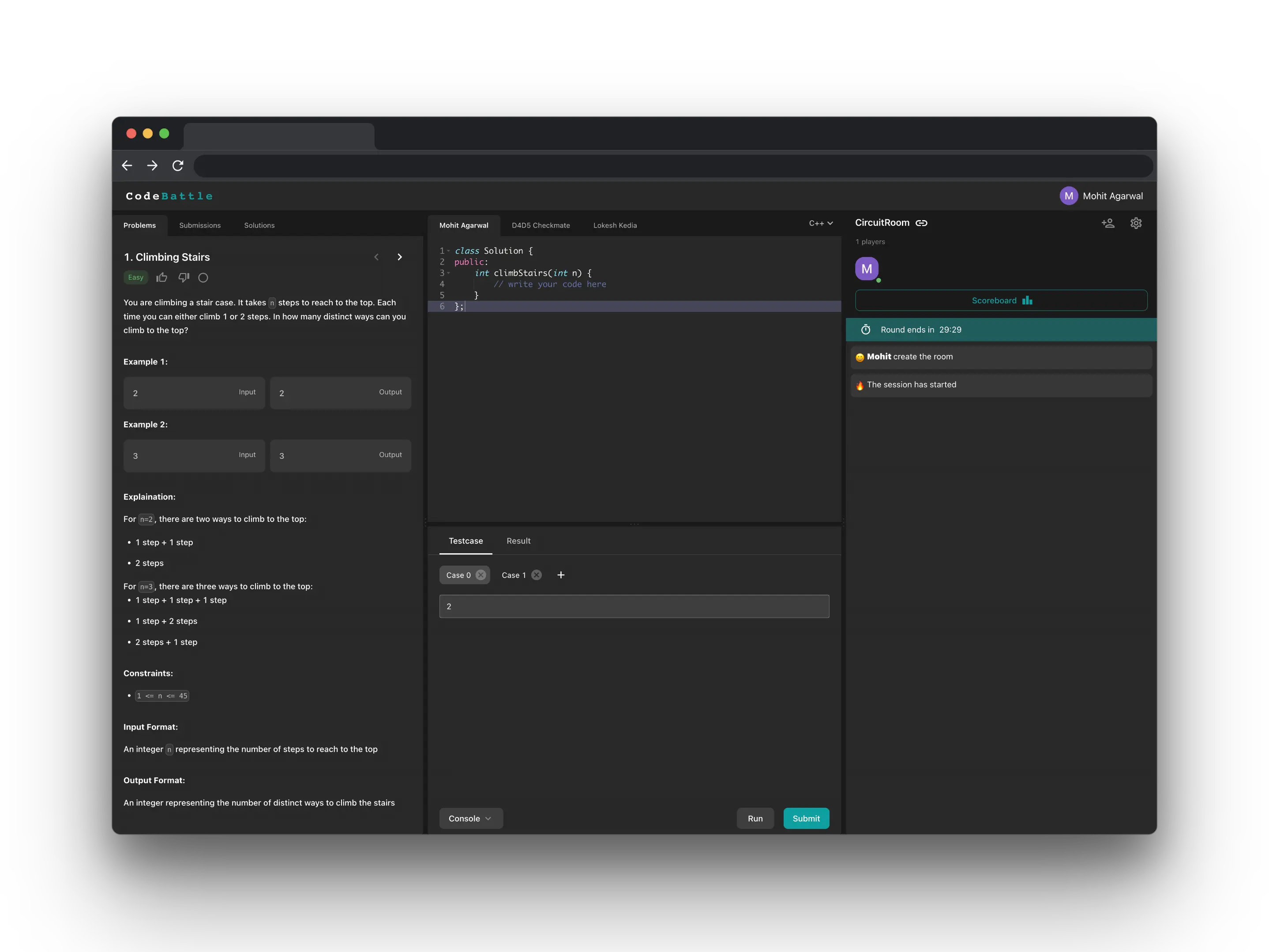Open the D4D5 Checkmate editor tab

click(x=541, y=225)
